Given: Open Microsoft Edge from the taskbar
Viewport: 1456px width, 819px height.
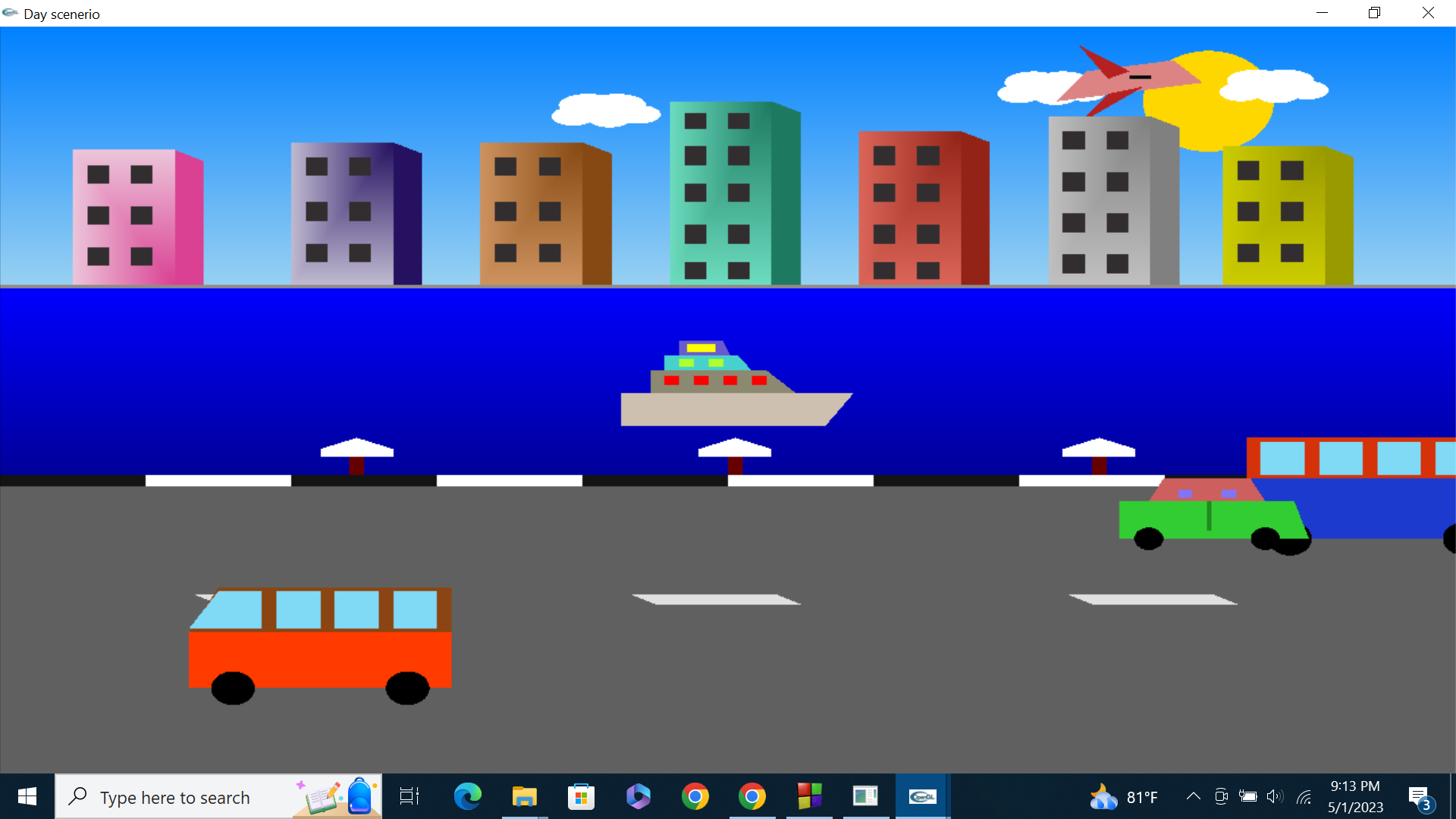Looking at the screenshot, I should (x=468, y=796).
